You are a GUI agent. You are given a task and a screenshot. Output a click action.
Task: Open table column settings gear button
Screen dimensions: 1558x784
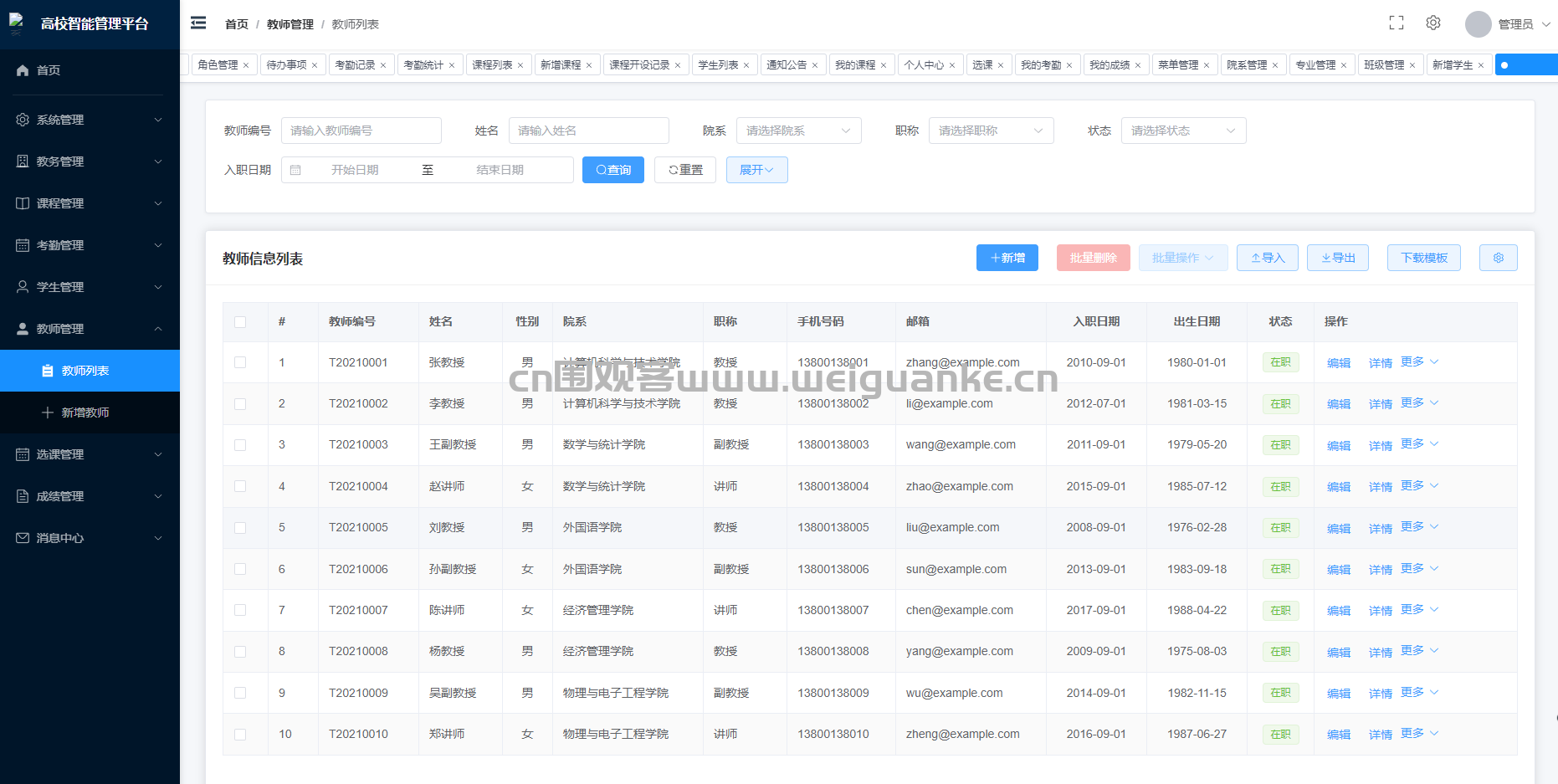[x=1498, y=258]
